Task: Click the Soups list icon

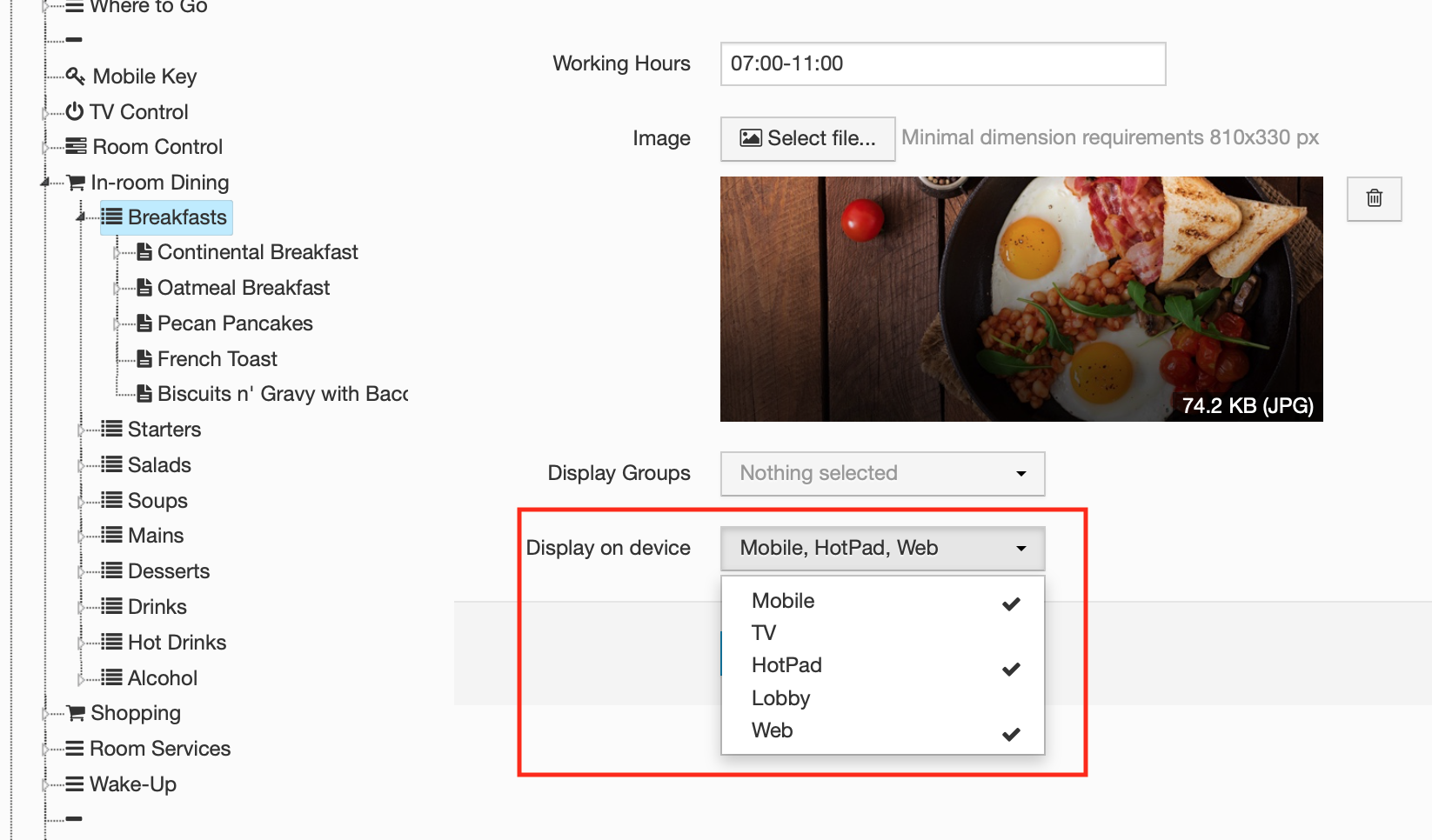Action: pyautogui.click(x=111, y=500)
